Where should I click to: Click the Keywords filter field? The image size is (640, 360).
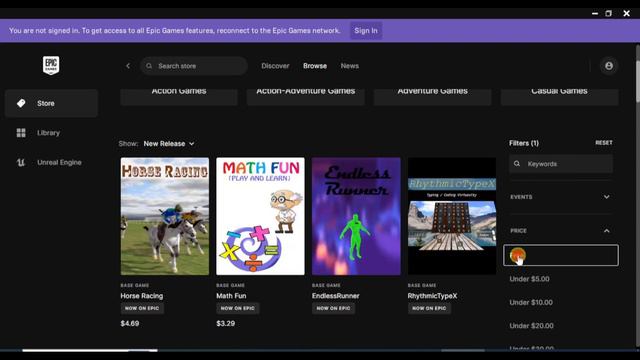click(561, 164)
